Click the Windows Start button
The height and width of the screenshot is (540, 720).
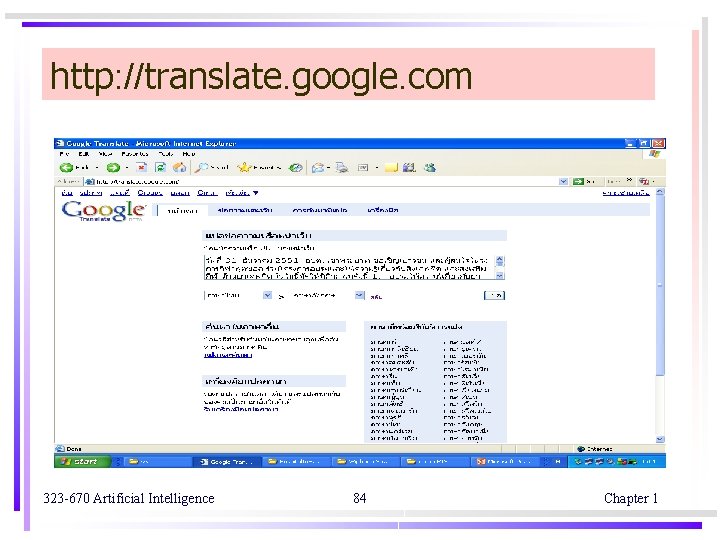pyautogui.click(x=82, y=461)
